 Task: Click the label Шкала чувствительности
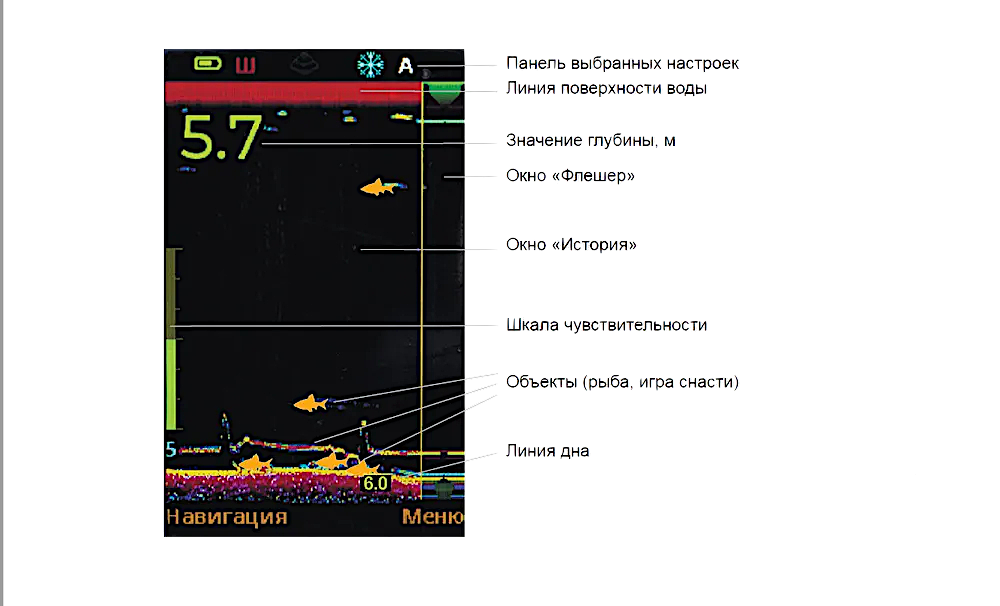click(608, 325)
